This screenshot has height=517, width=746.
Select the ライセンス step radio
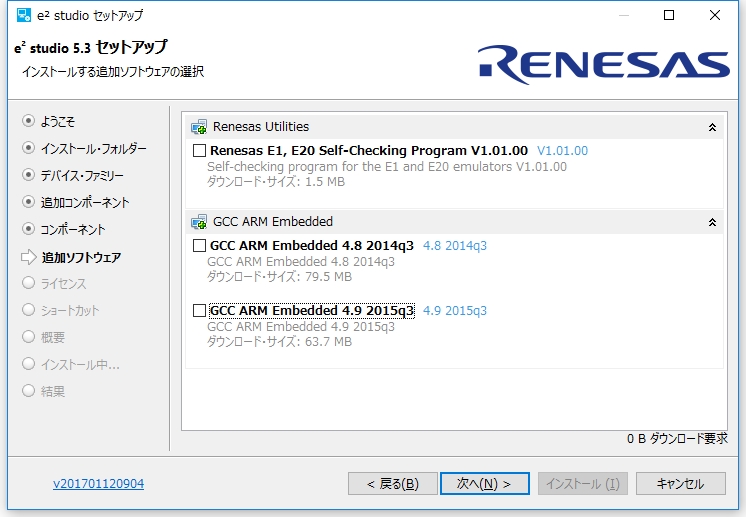pos(29,283)
